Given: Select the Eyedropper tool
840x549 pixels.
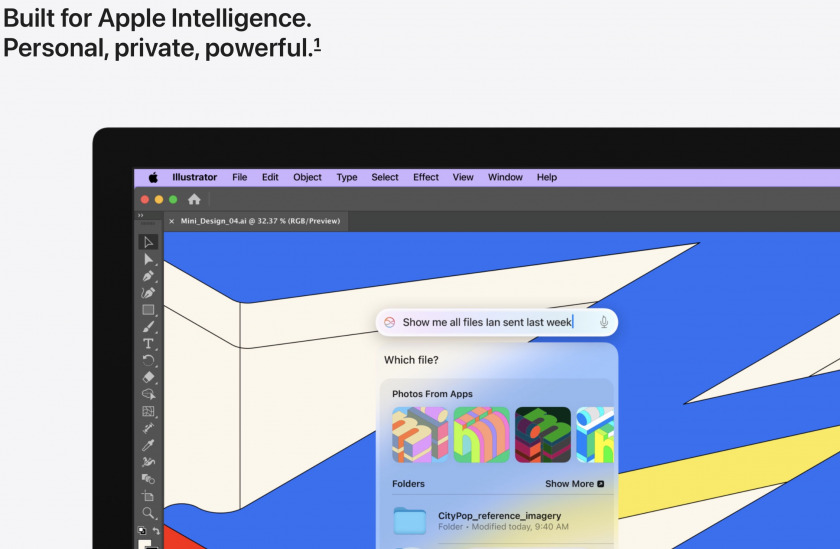Looking at the screenshot, I should [x=148, y=445].
